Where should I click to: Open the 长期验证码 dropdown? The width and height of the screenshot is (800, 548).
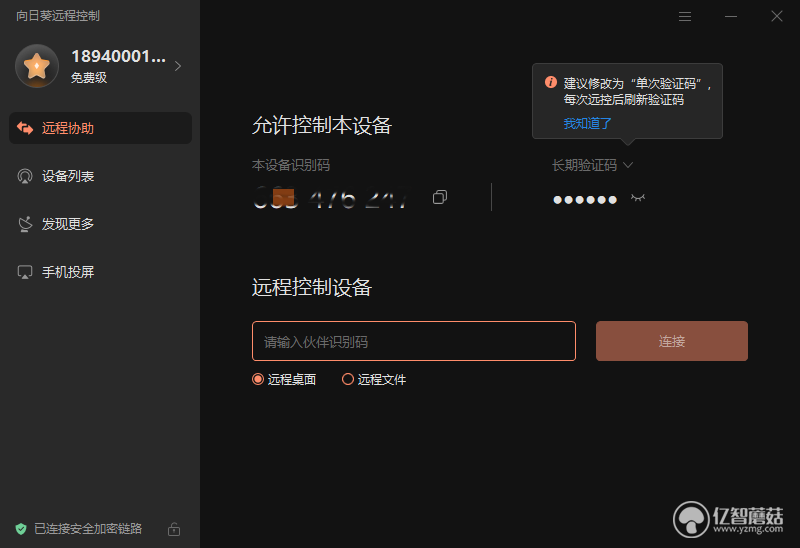pos(592,165)
